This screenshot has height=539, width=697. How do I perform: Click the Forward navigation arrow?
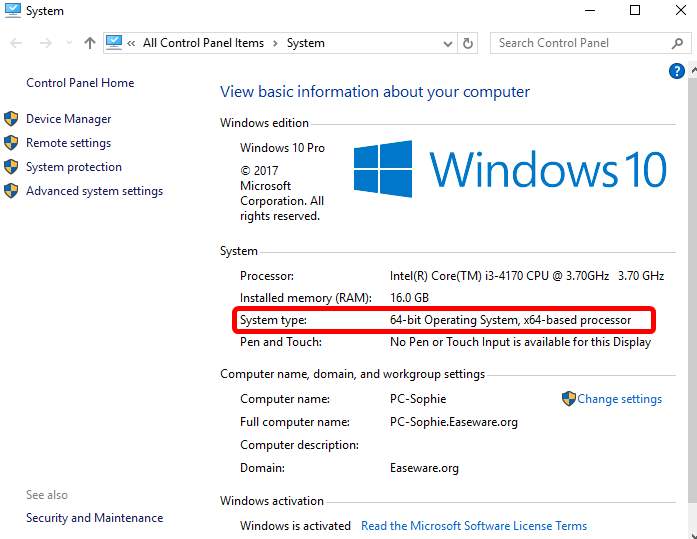(45, 43)
